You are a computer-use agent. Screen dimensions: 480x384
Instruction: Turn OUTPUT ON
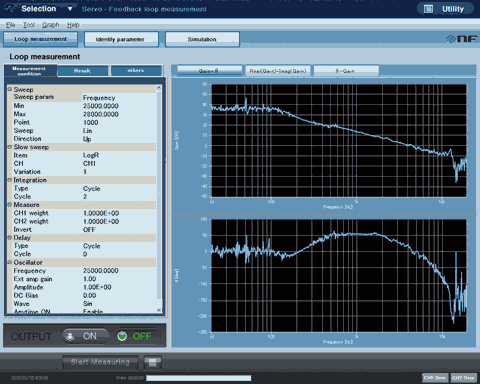85,336
